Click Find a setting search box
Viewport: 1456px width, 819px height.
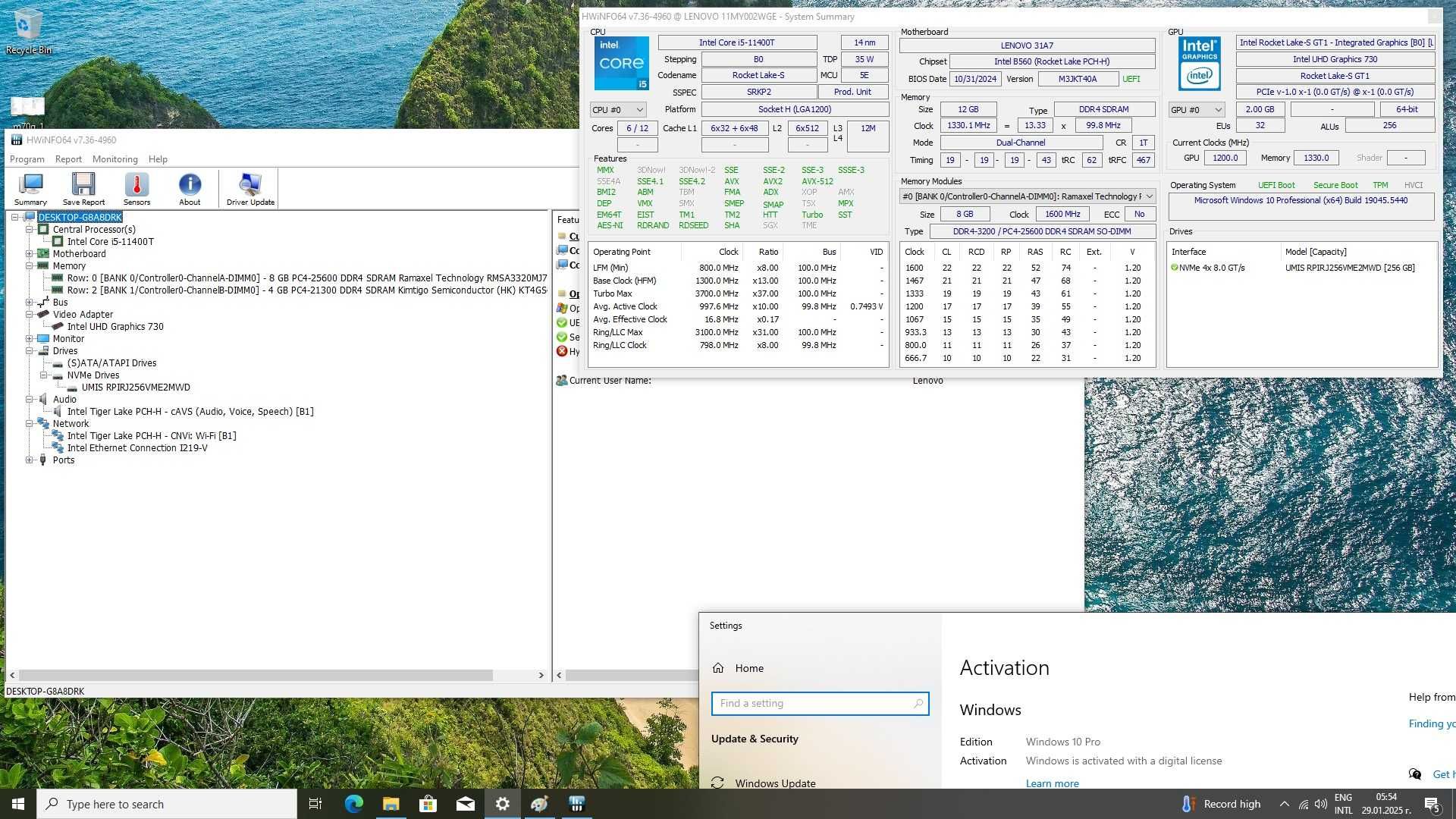click(x=820, y=704)
